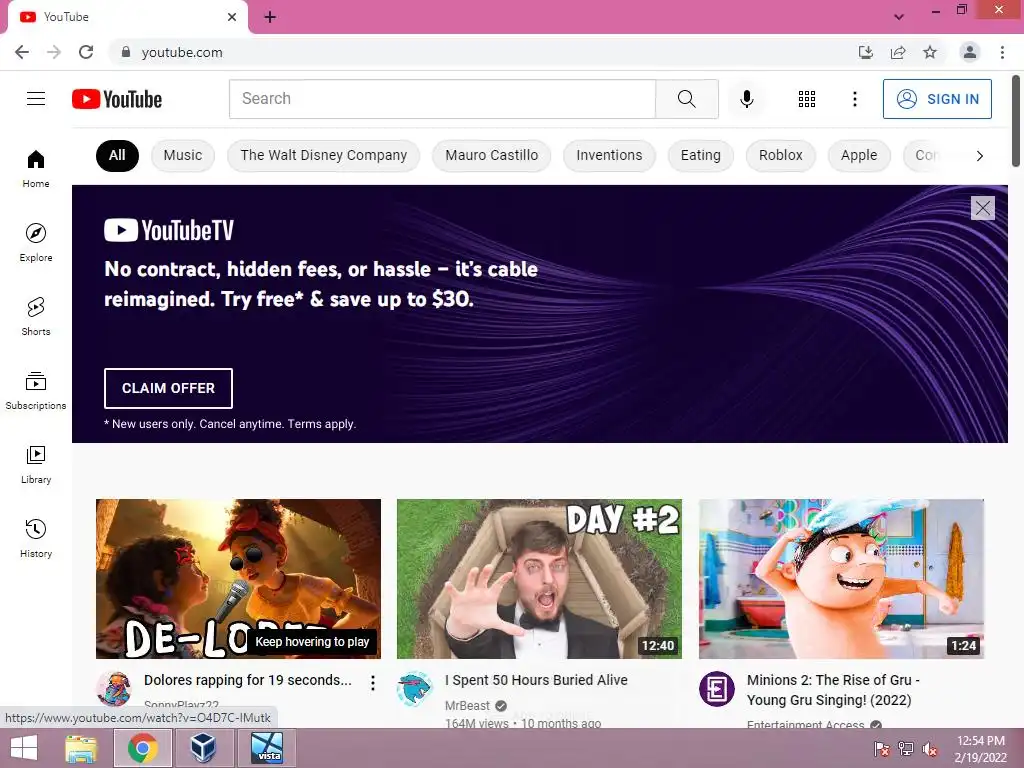Viewport: 1024px width, 768px height.
Task: Click Entertainment Access channel avatar
Action: [x=717, y=688]
